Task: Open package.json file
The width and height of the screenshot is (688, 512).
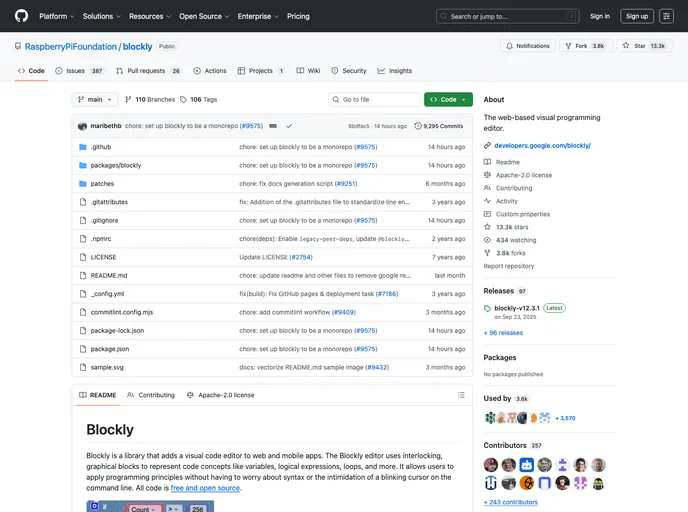Action: click(x=110, y=349)
